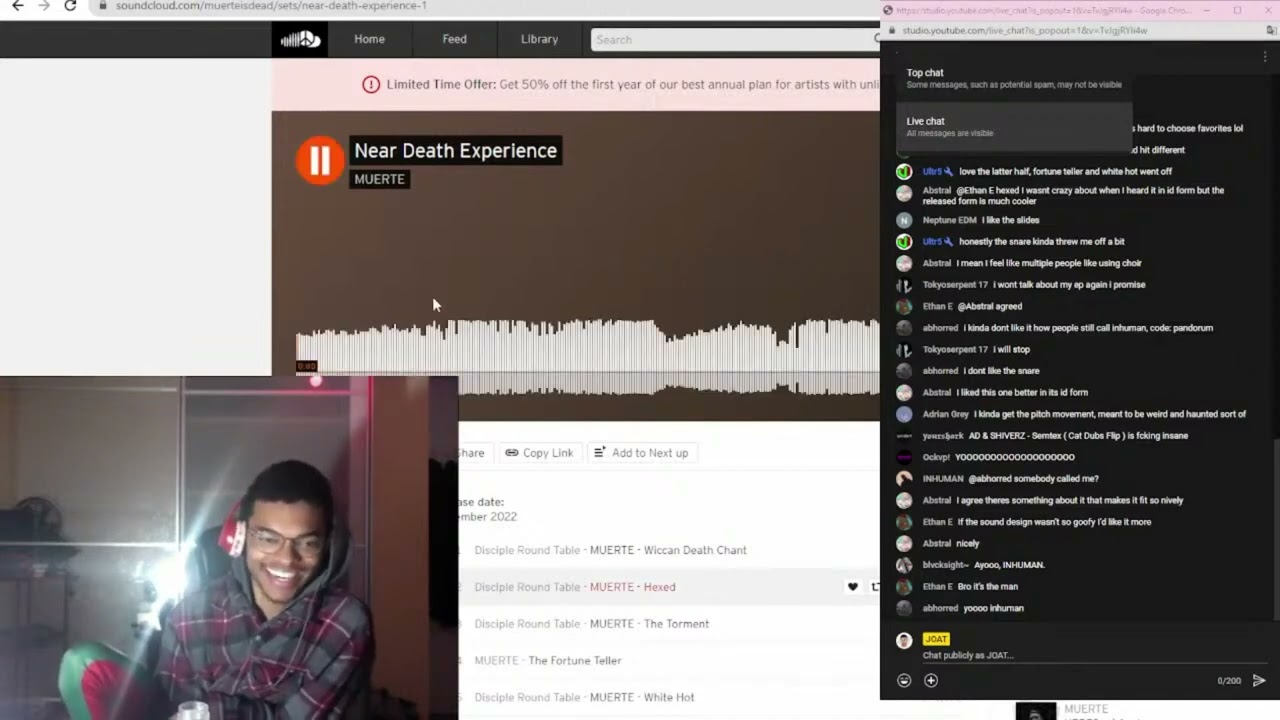Click Ultr5 avatar beside fortune teller message
The image size is (1280, 720).
[x=904, y=172]
